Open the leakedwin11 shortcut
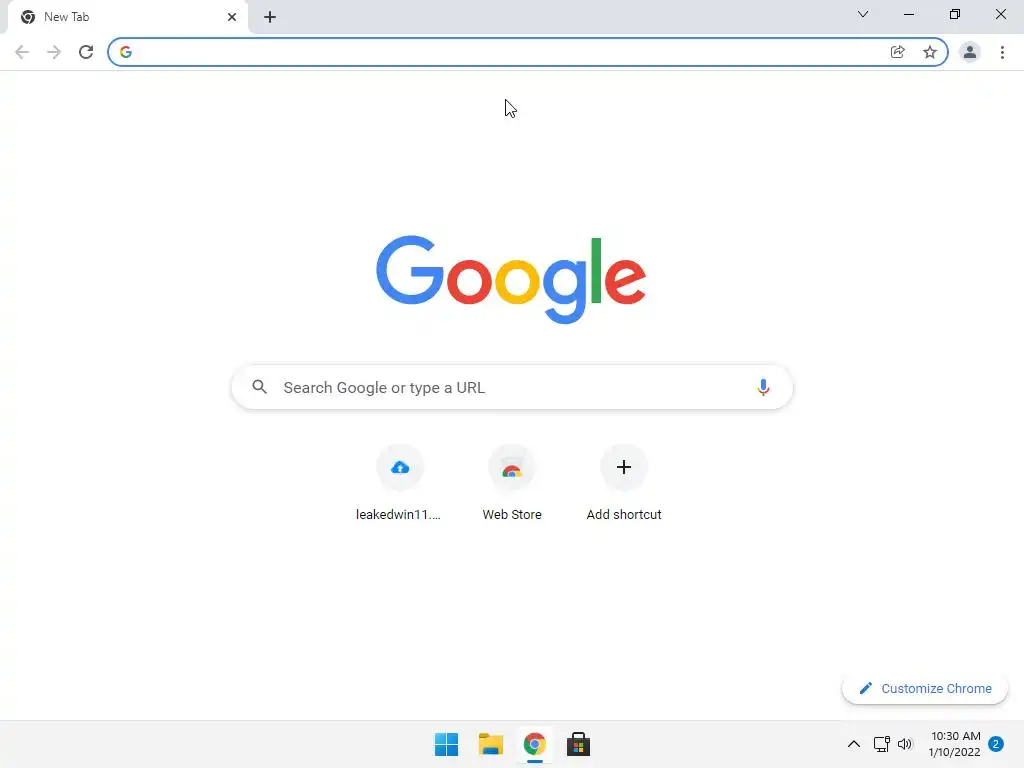 click(x=400, y=483)
